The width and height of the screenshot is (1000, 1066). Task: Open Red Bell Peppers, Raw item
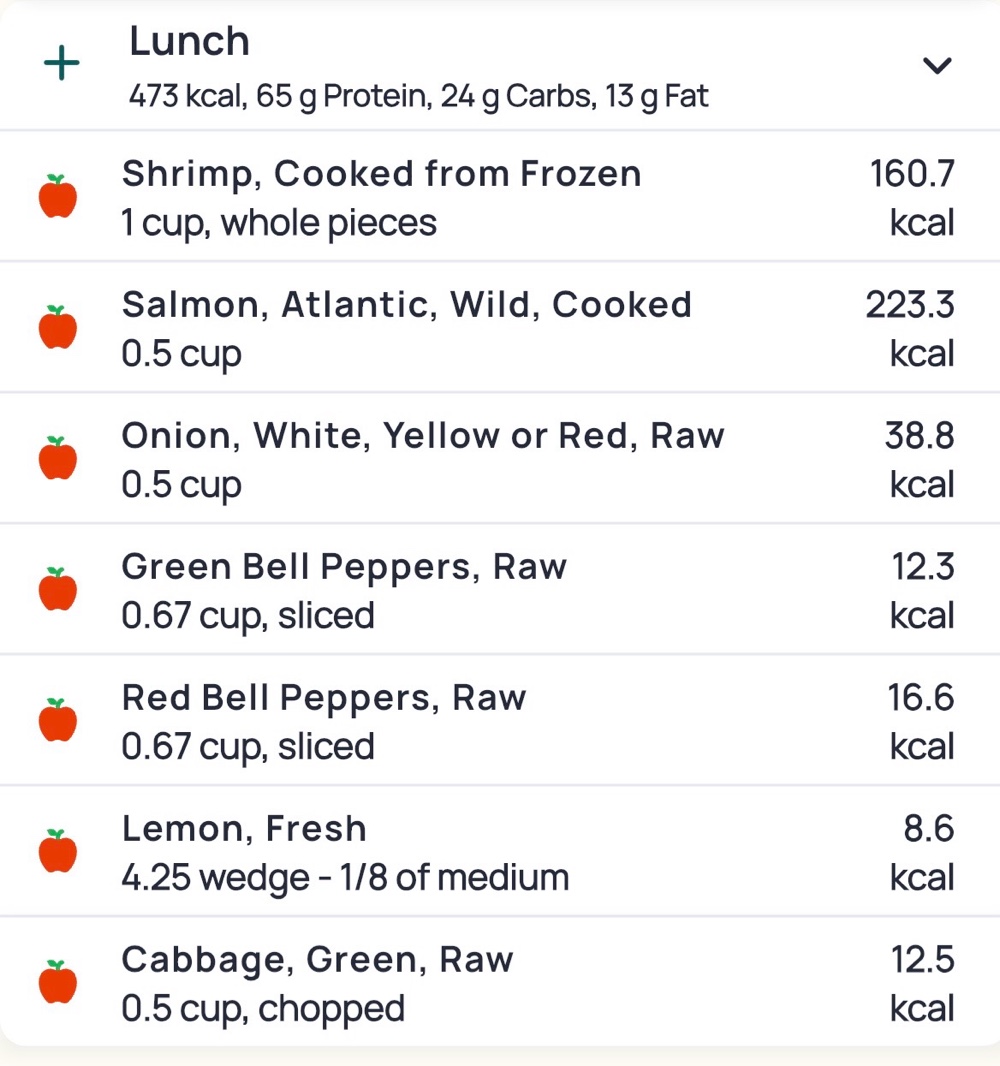click(x=500, y=721)
